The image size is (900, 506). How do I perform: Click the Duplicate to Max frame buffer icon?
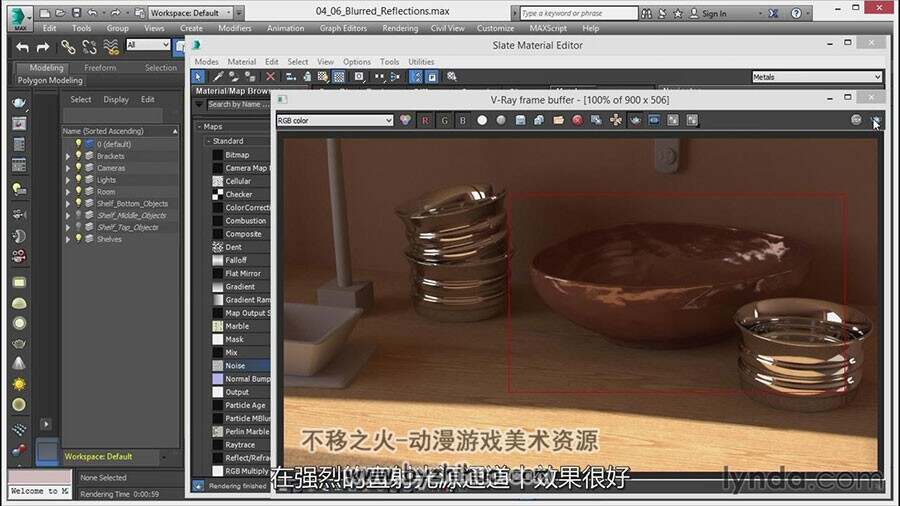[x=596, y=120]
